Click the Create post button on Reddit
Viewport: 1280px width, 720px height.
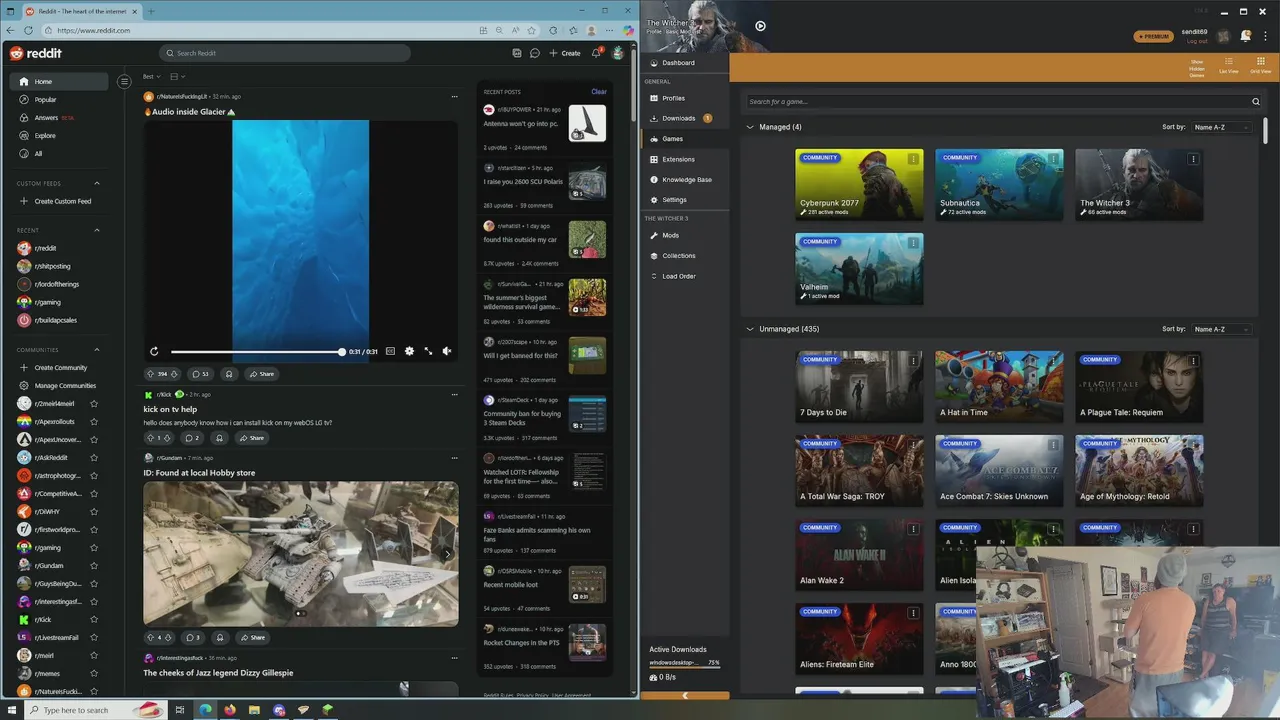point(564,53)
